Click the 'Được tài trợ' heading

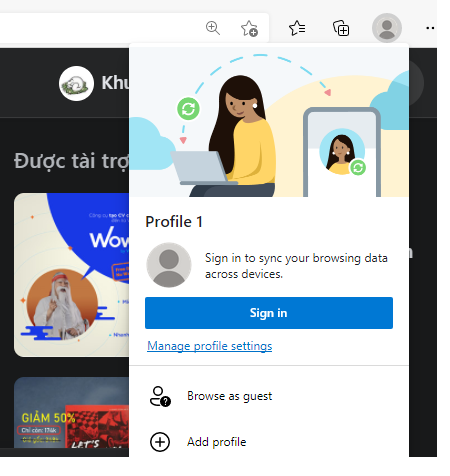[71, 161]
